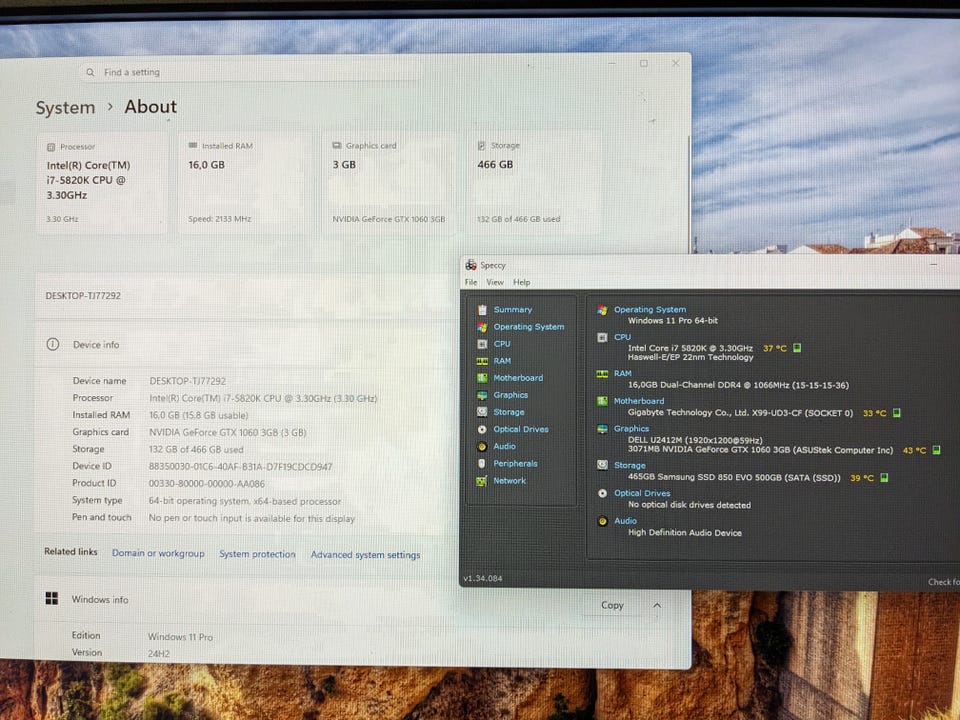Image resolution: width=960 pixels, height=720 pixels.
Task: Click the CPU chip icon in Speccy sidebar
Action: [482, 344]
